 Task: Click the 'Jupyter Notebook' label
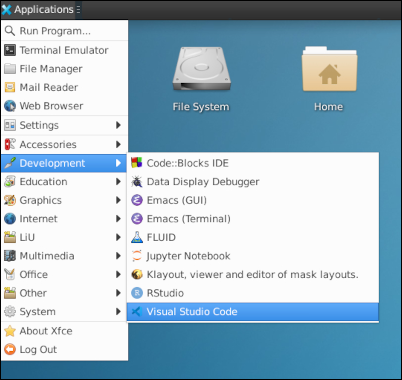pos(188,256)
